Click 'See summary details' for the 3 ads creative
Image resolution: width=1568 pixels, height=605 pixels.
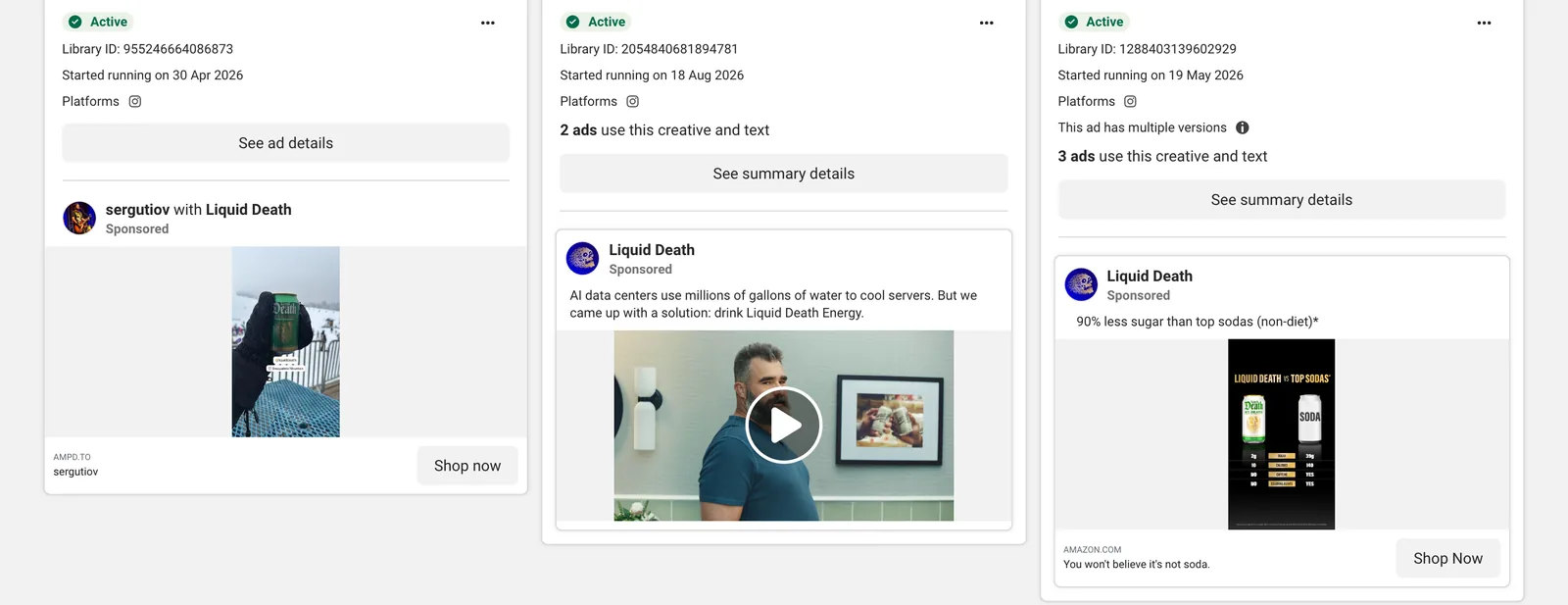(x=1281, y=200)
